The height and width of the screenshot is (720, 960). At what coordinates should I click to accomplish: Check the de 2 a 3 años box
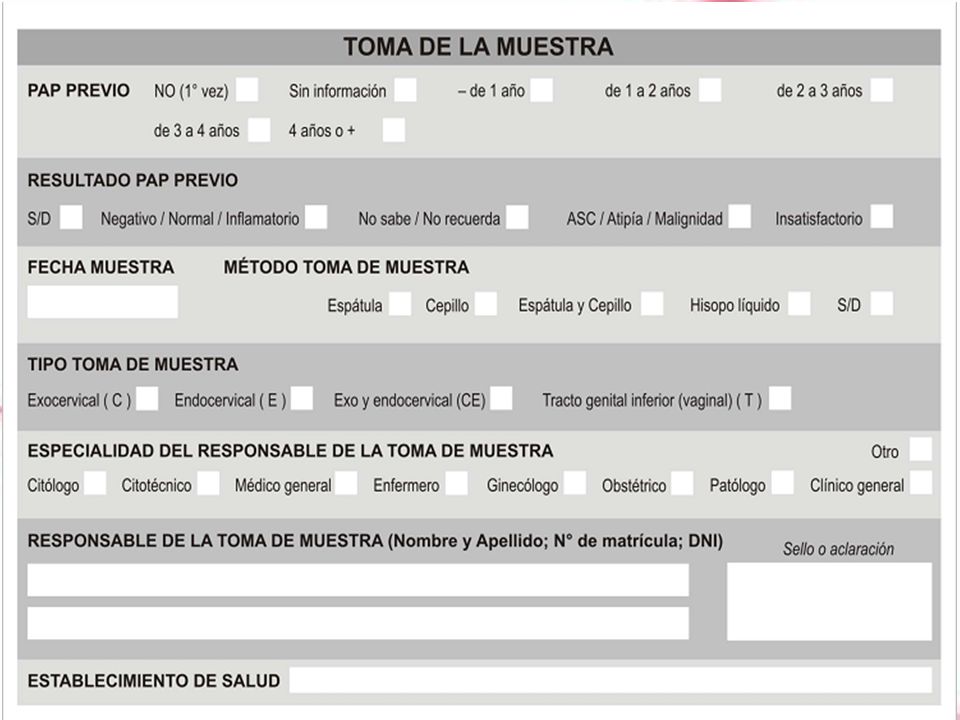tap(882, 90)
